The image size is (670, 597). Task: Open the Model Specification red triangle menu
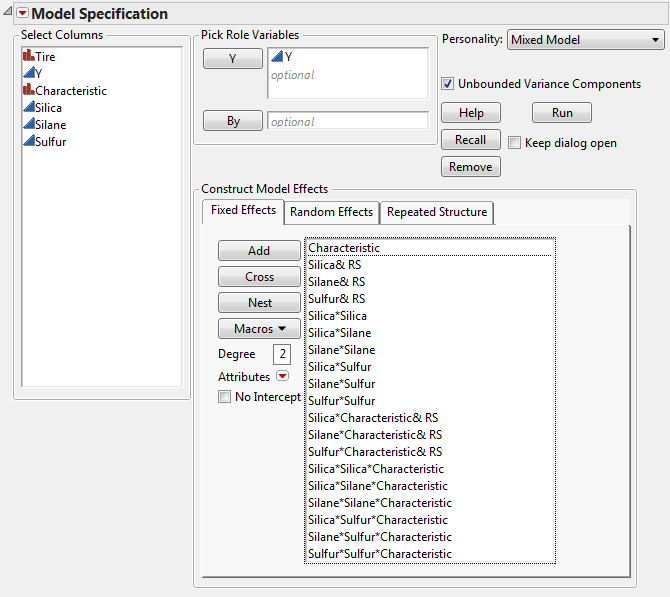(x=24, y=13)
